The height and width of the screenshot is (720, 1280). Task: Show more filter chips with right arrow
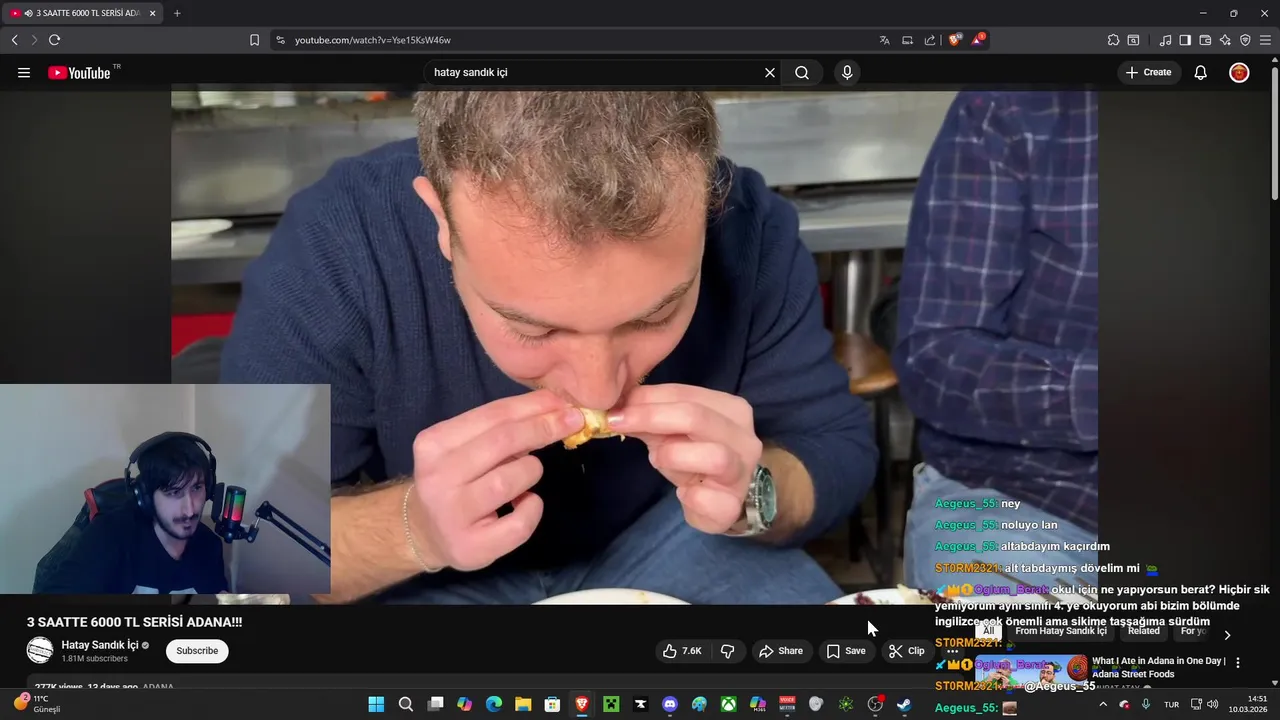coord(1227,634)
